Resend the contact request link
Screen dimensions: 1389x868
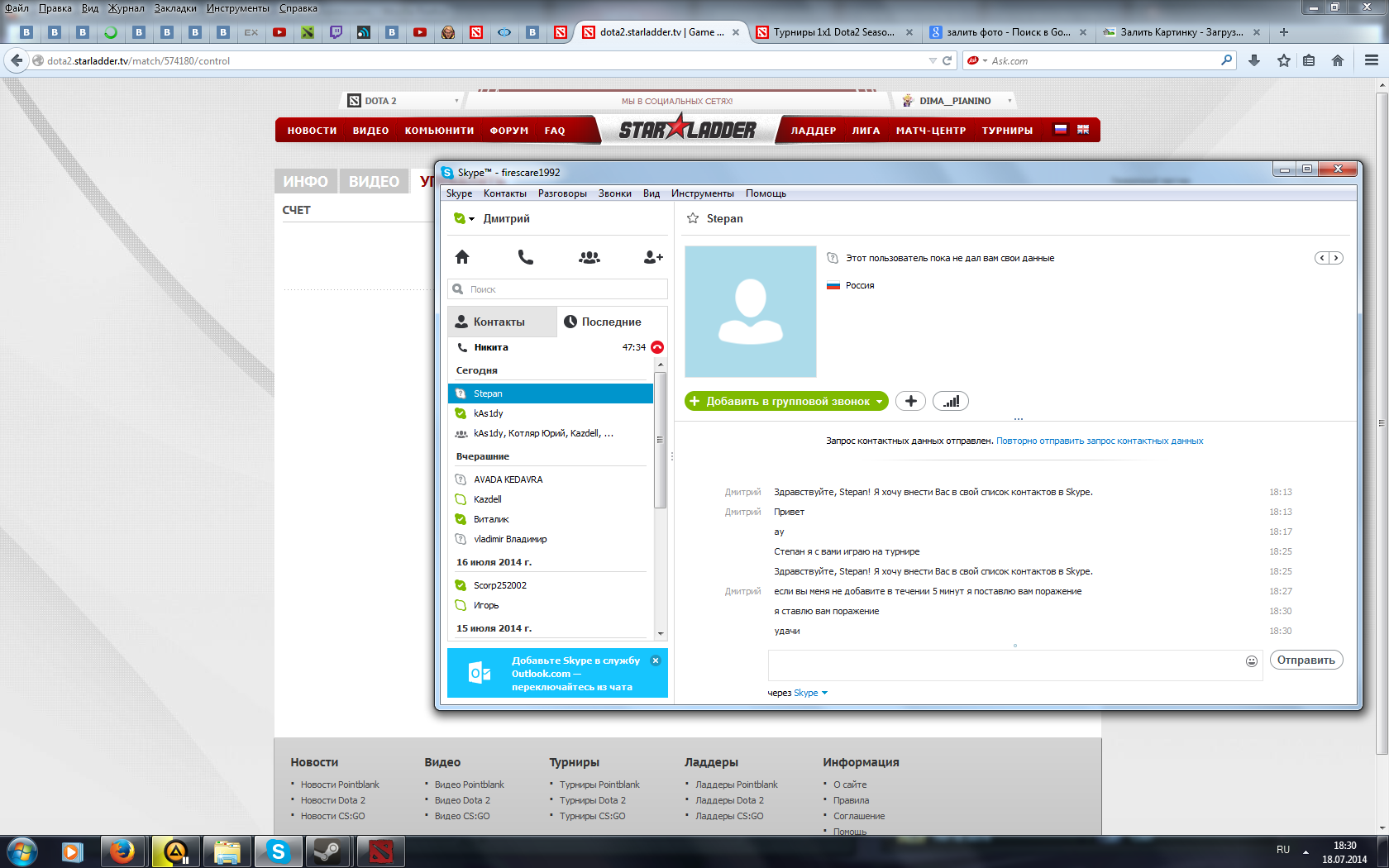(x=1100, y=441)
